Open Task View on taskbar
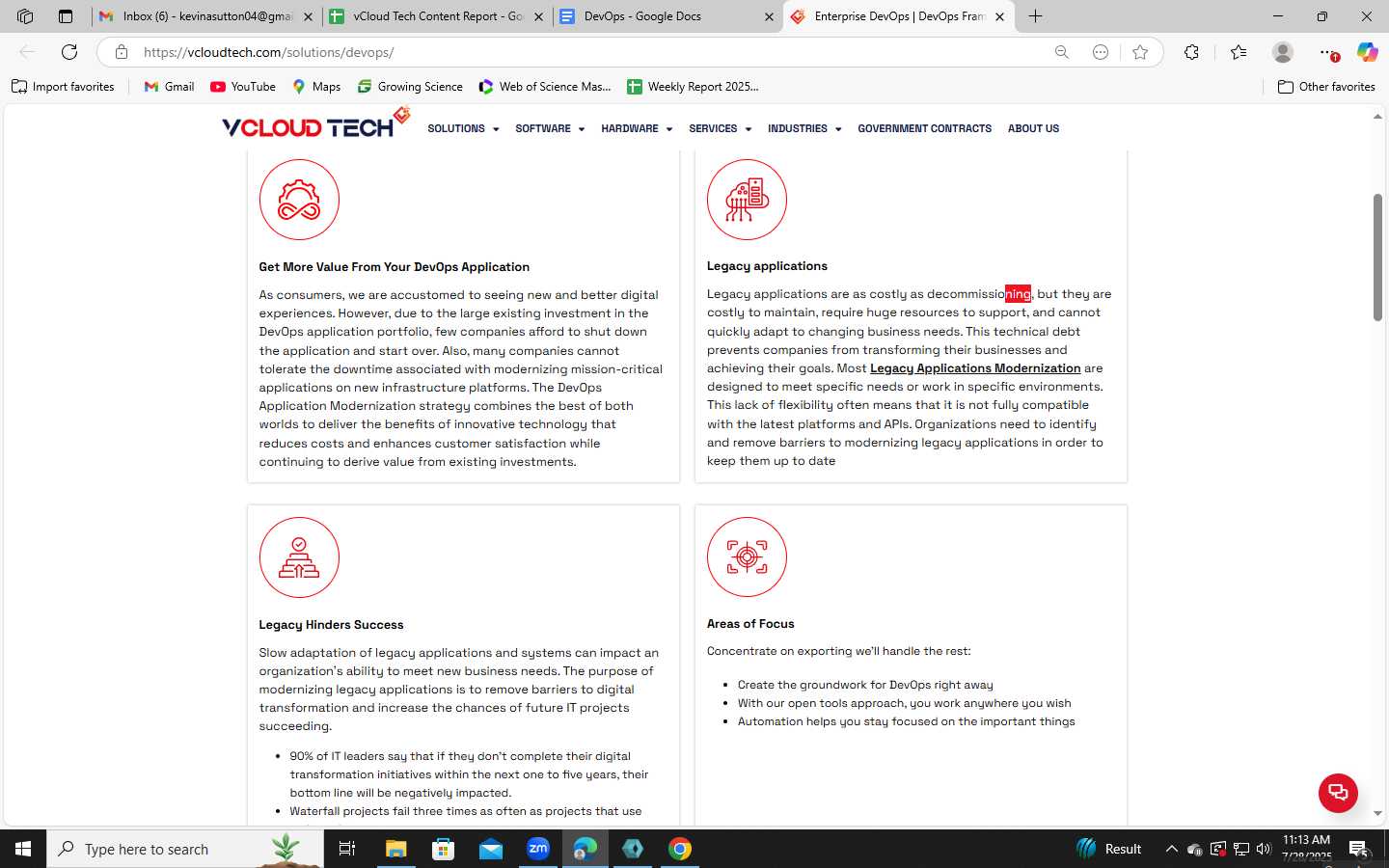Viewport: 1389px width, 868px height. coord(347,849)
